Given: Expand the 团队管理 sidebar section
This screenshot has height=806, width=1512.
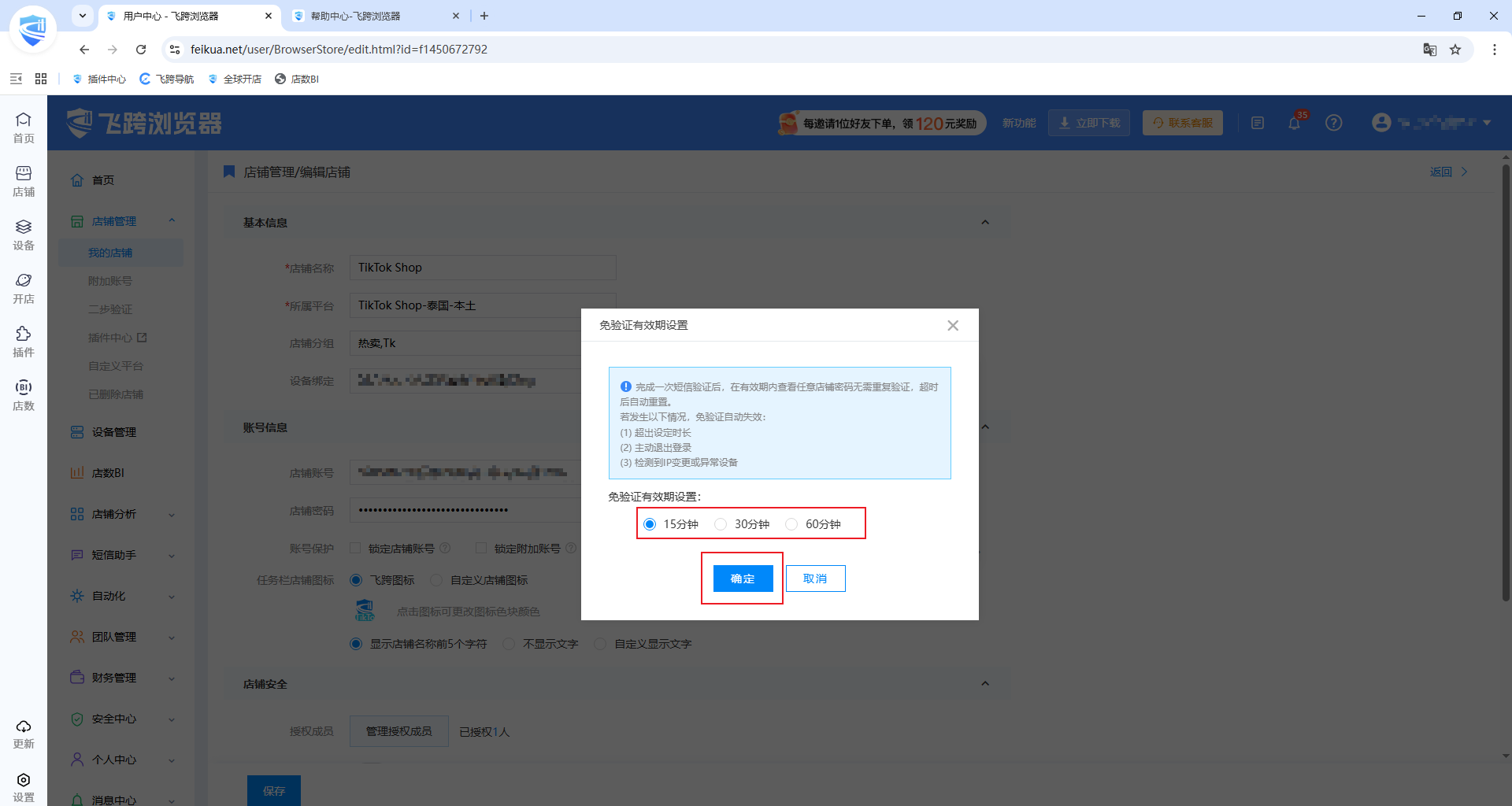Looking at the screenshot, I should 172,637.
